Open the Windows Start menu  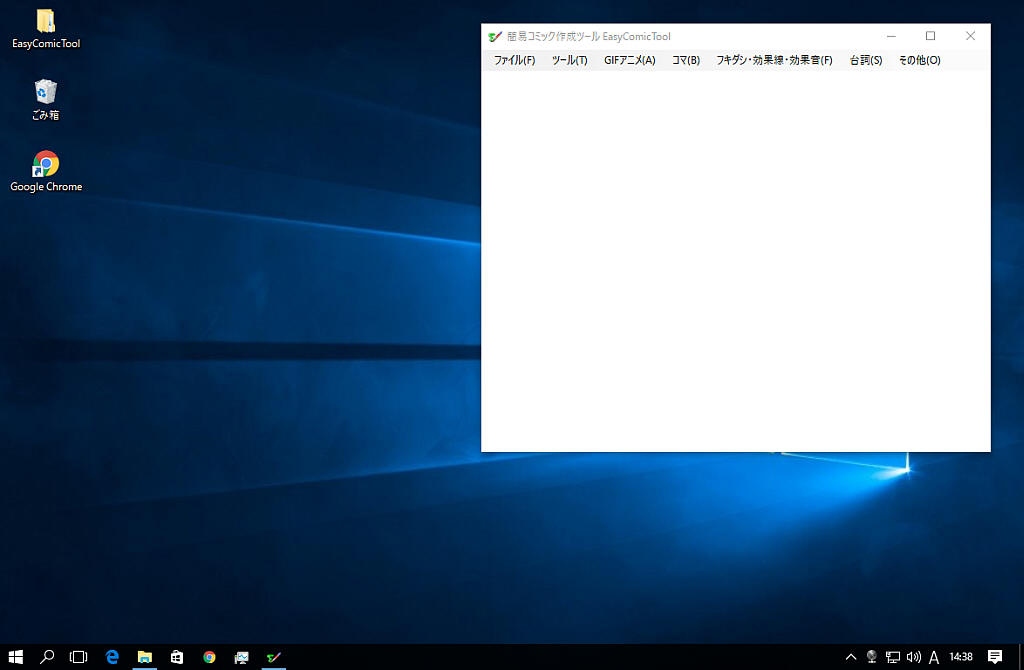[16, 657]
